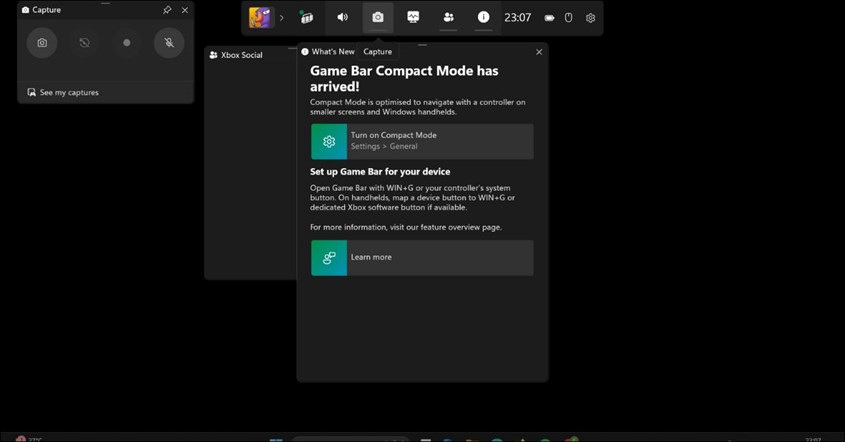Click Turn on Compact Mode card
845x442 pixels.
pyautogui.click(x=422, y=141)
